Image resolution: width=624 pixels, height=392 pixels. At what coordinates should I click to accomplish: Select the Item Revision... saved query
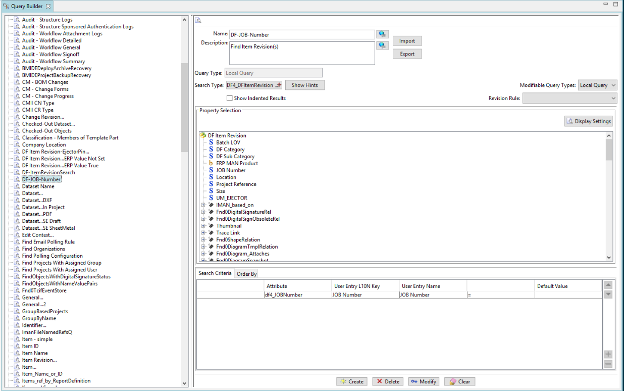point(39,360)
